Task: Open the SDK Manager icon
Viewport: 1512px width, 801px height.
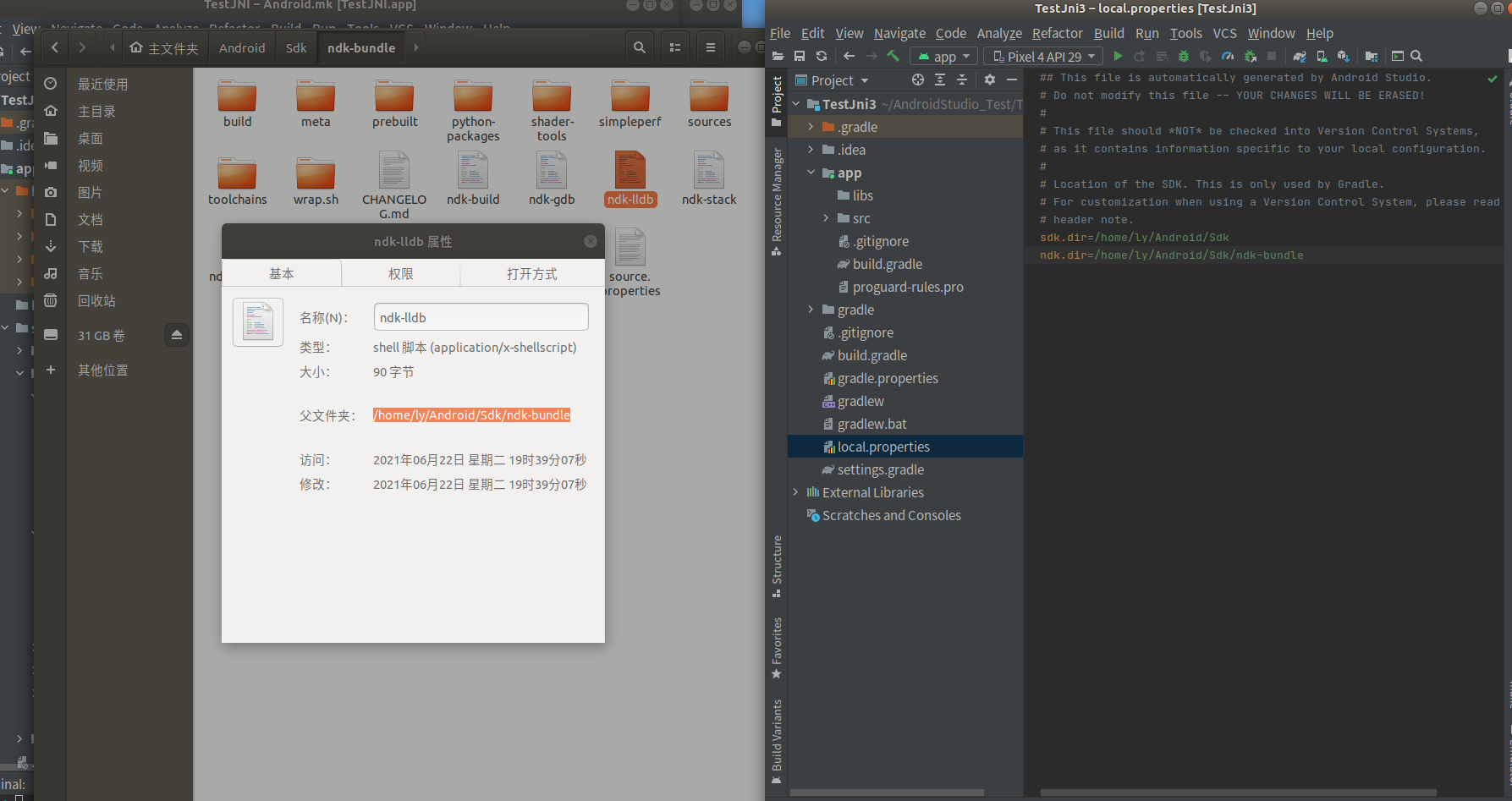Action: pyautogui.click(x=1344, y=56)
